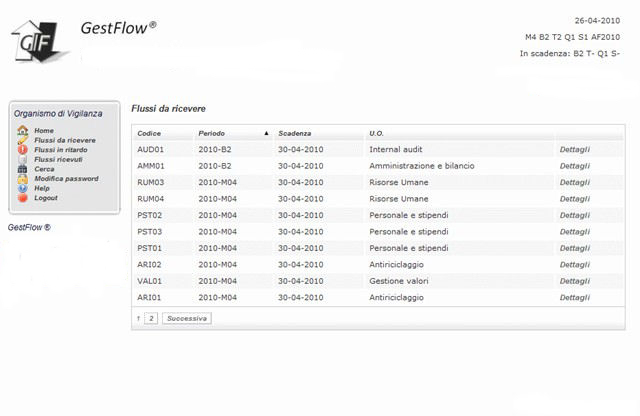Sort the table by Codice column header
Screen dimensions: 640x416
[149, 133]
